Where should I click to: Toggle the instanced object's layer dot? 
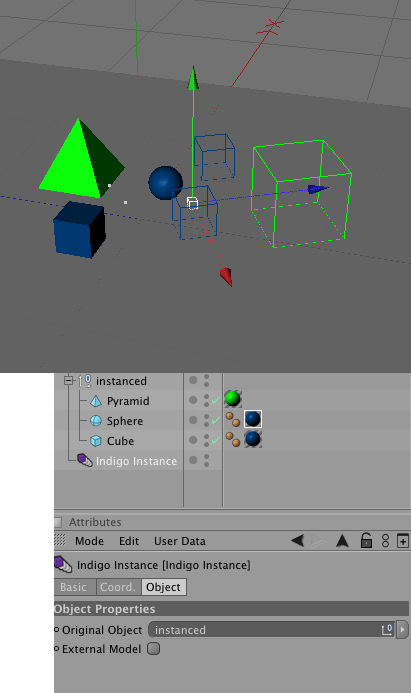pos(193,380)
